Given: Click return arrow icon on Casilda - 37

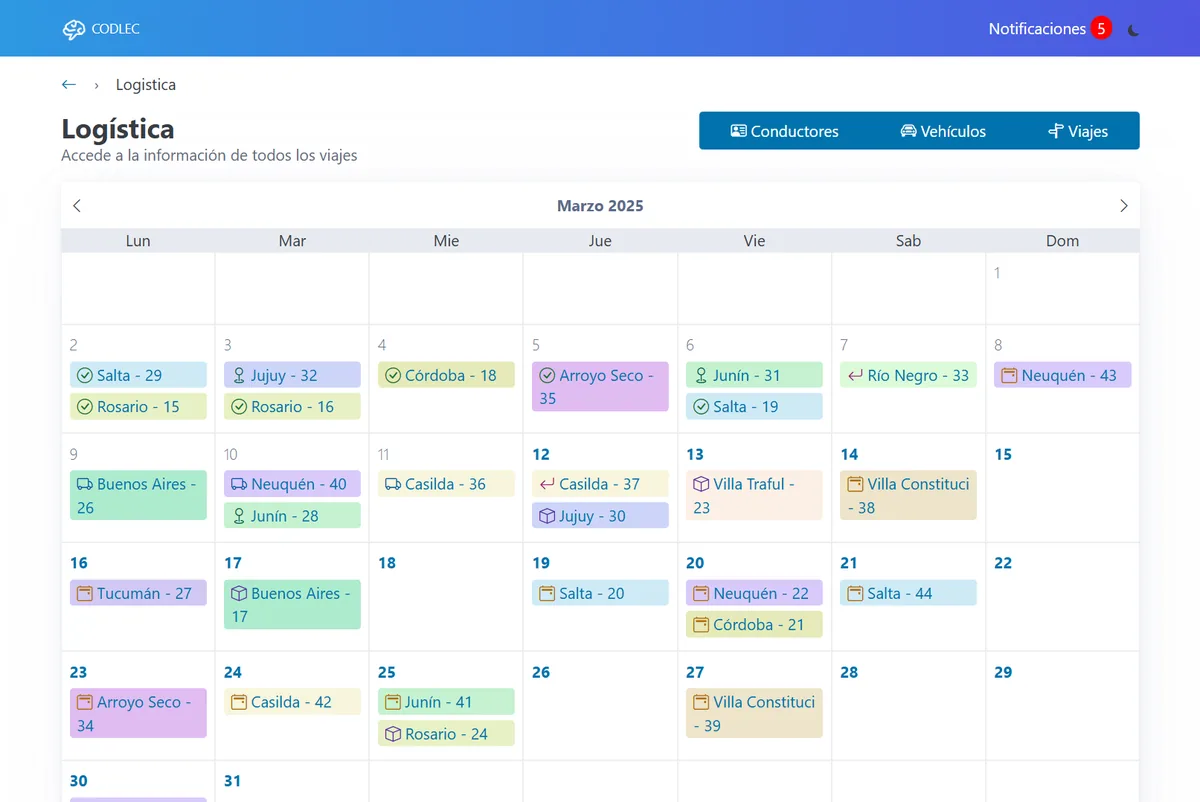Looking at the screenshot, I should pos(547,484).
